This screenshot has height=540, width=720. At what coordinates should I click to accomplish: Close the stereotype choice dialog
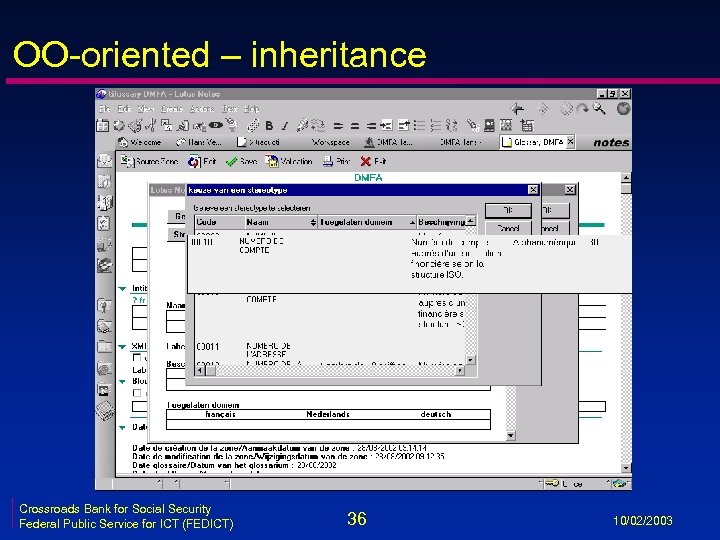point(533,190)
